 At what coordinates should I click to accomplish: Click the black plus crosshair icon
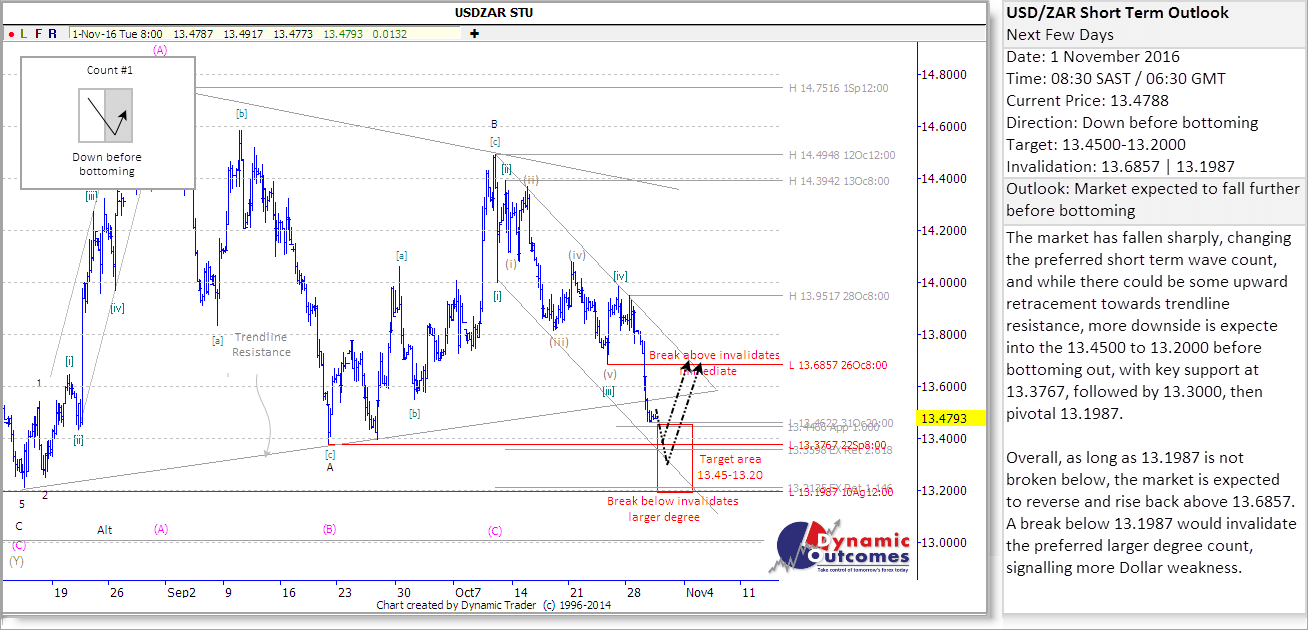(x=473, y=33)
